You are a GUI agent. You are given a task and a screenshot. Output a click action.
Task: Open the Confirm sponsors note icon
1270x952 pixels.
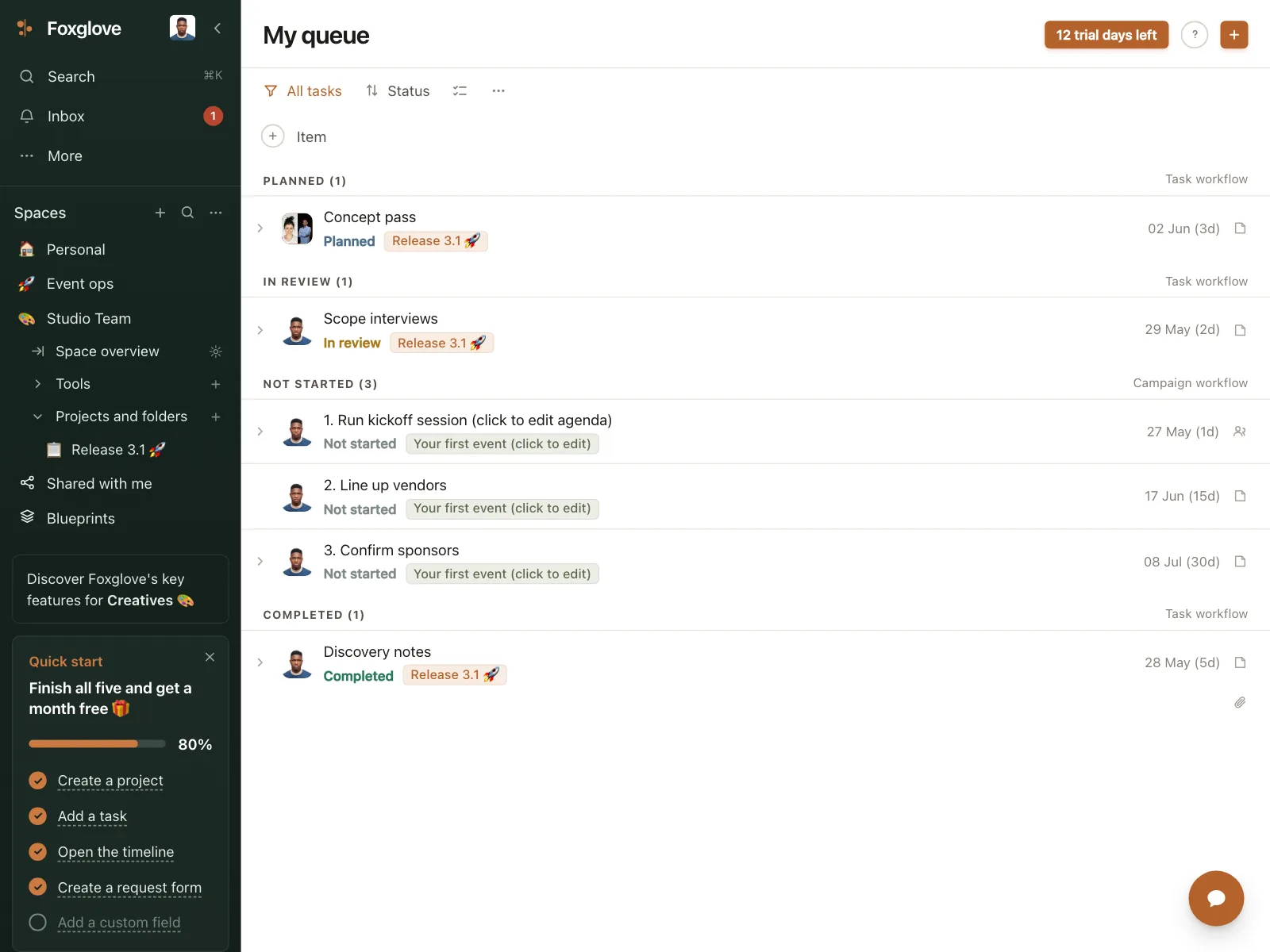1241,562
